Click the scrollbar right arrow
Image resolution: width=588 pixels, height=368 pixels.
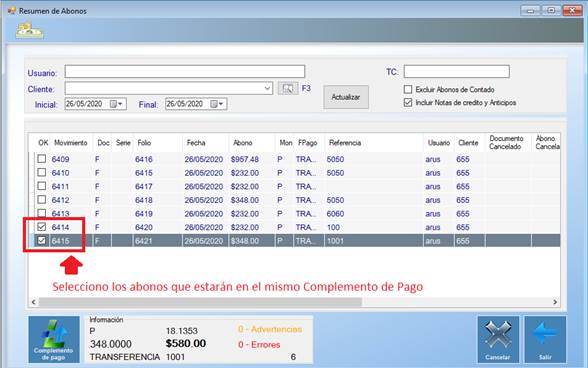coord(555,302)
